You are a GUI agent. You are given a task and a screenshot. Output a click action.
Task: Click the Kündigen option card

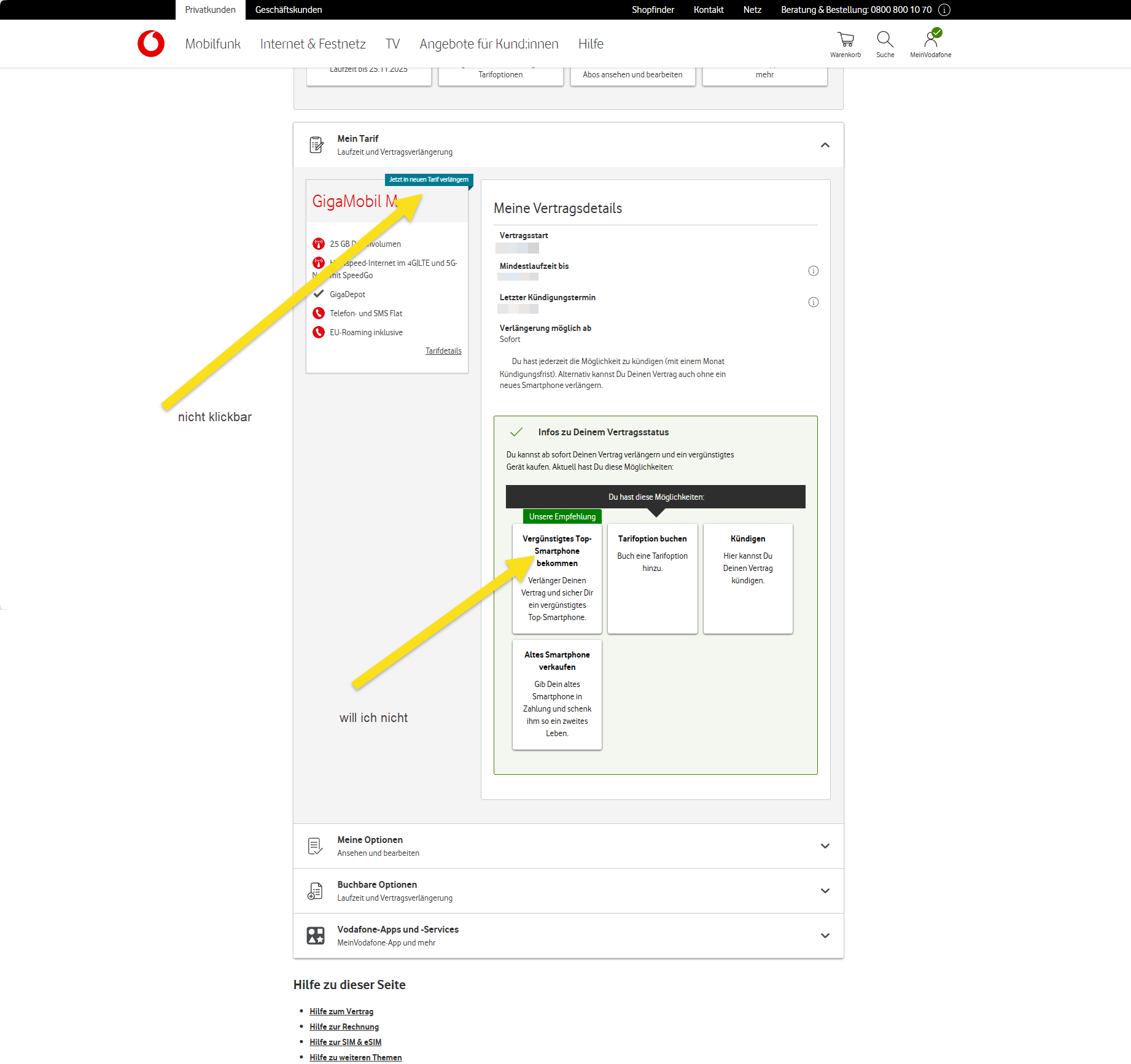pos(747,578)
